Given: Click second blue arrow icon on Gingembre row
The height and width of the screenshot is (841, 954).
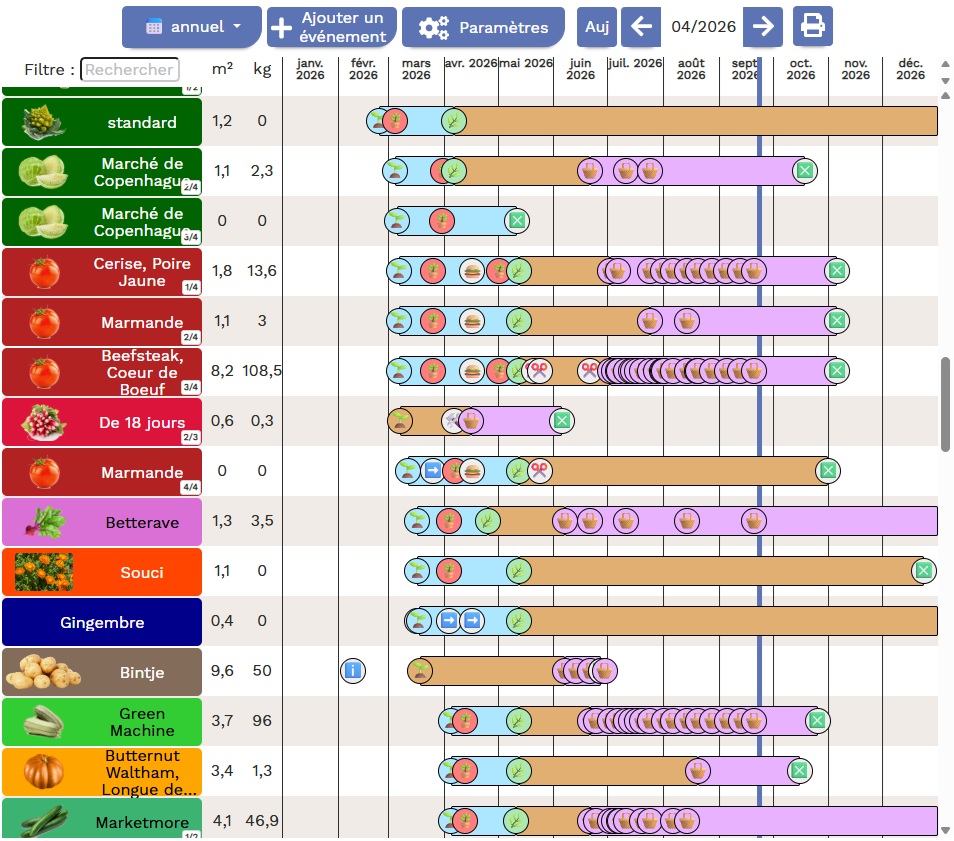Looking at the screenshot, I should point(472,621).
